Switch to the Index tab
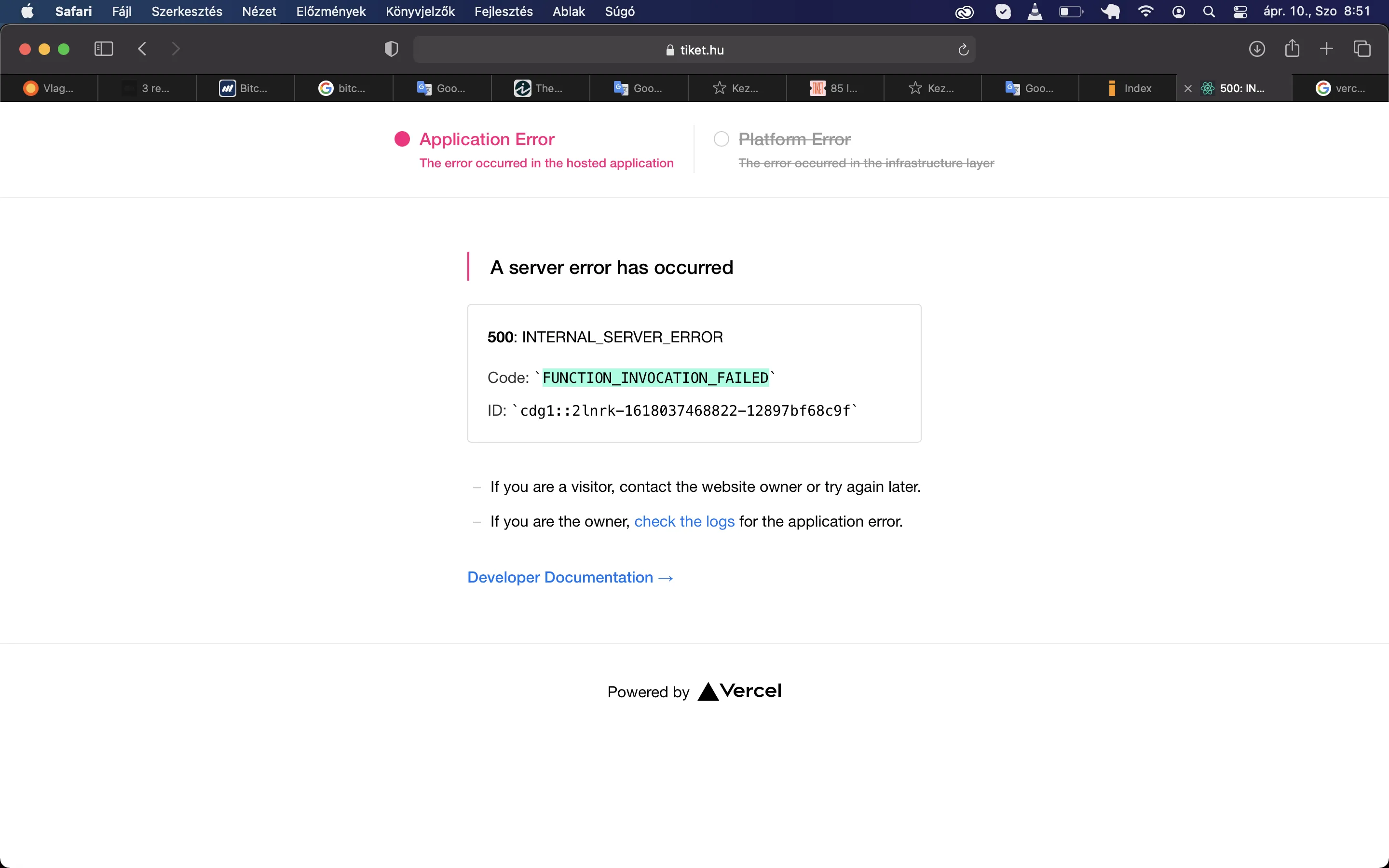Viewport: 1389px width, 868px height. click(x=1129, y=88)
